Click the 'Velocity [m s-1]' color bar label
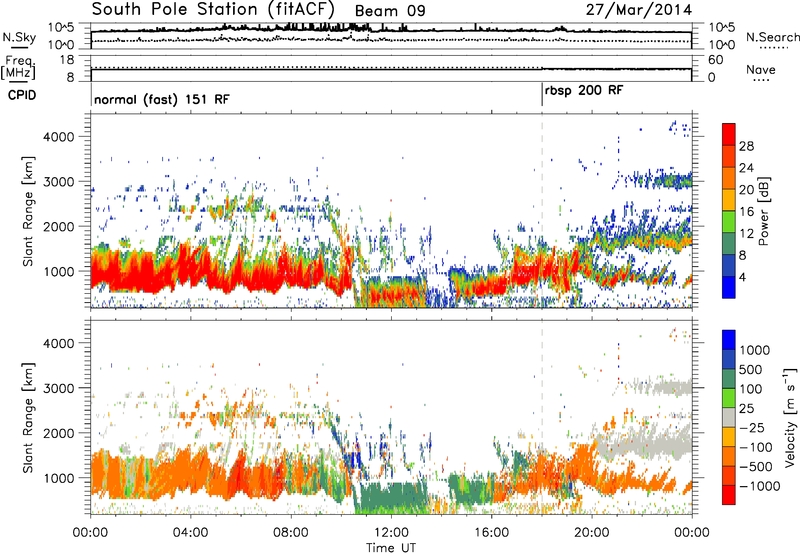Screen dimensions: 800x554 pos(790,417)
